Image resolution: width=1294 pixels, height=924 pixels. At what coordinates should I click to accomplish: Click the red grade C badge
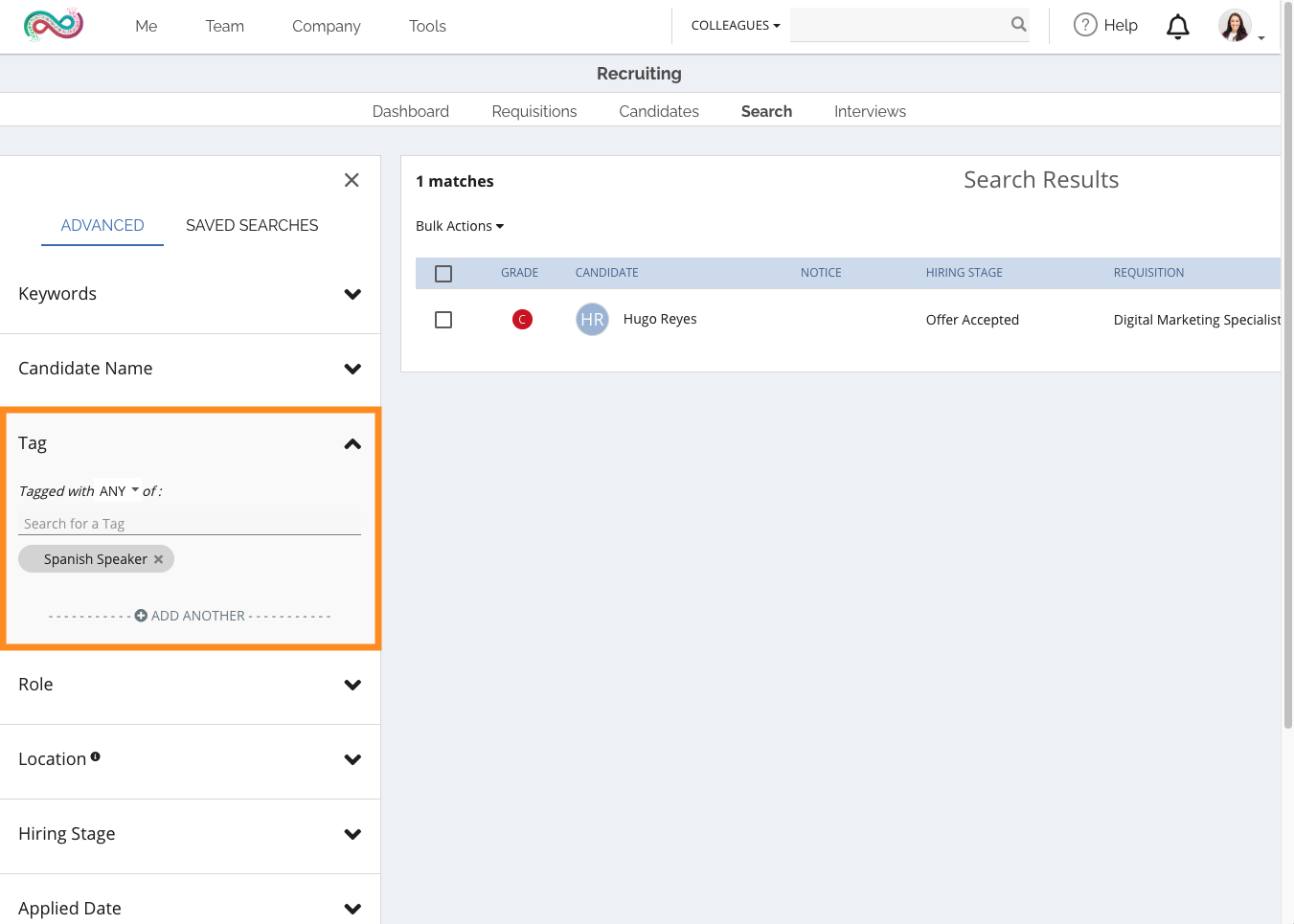point(522,320)
